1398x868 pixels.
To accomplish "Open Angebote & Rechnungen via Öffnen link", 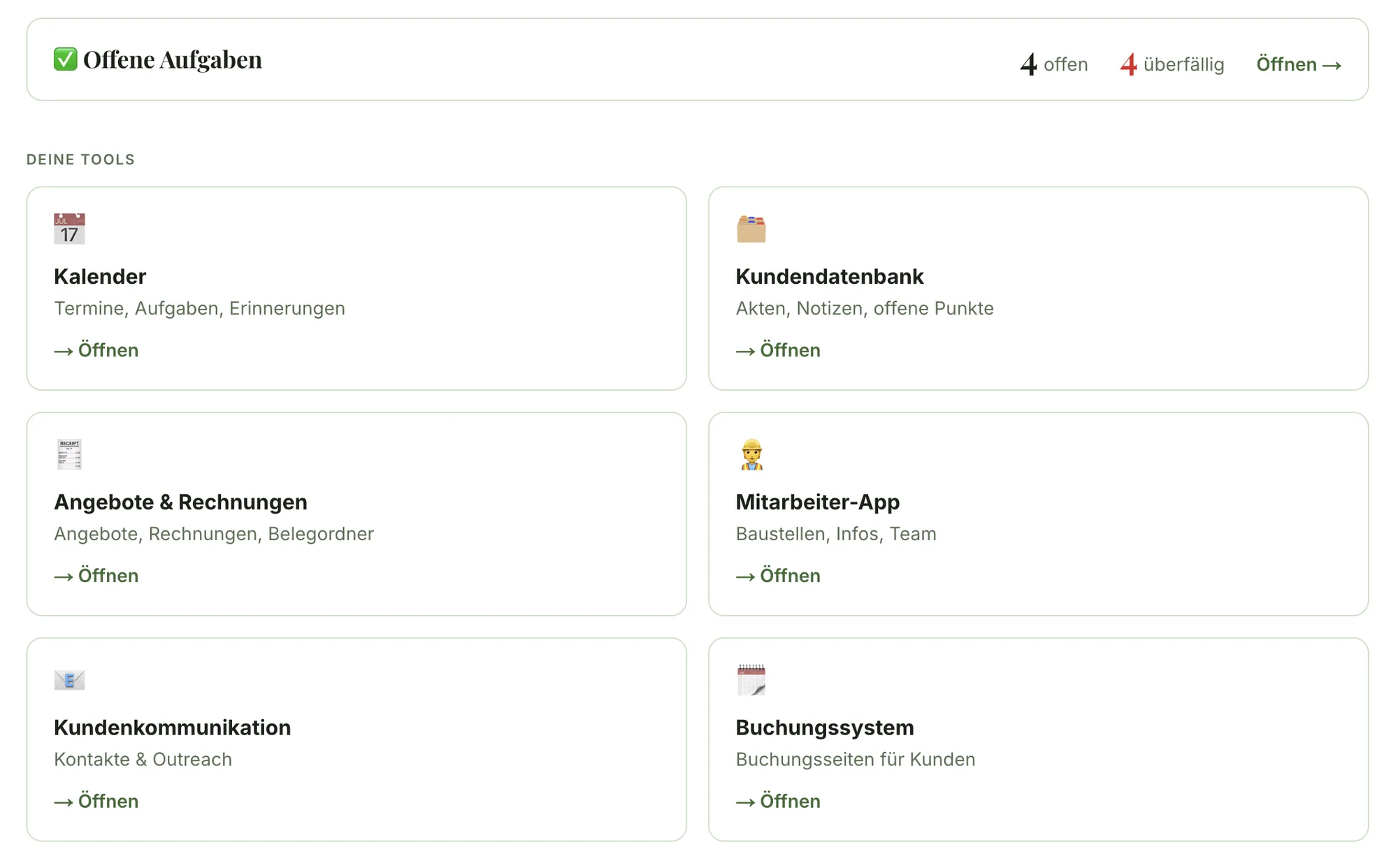I will [96, 576].
